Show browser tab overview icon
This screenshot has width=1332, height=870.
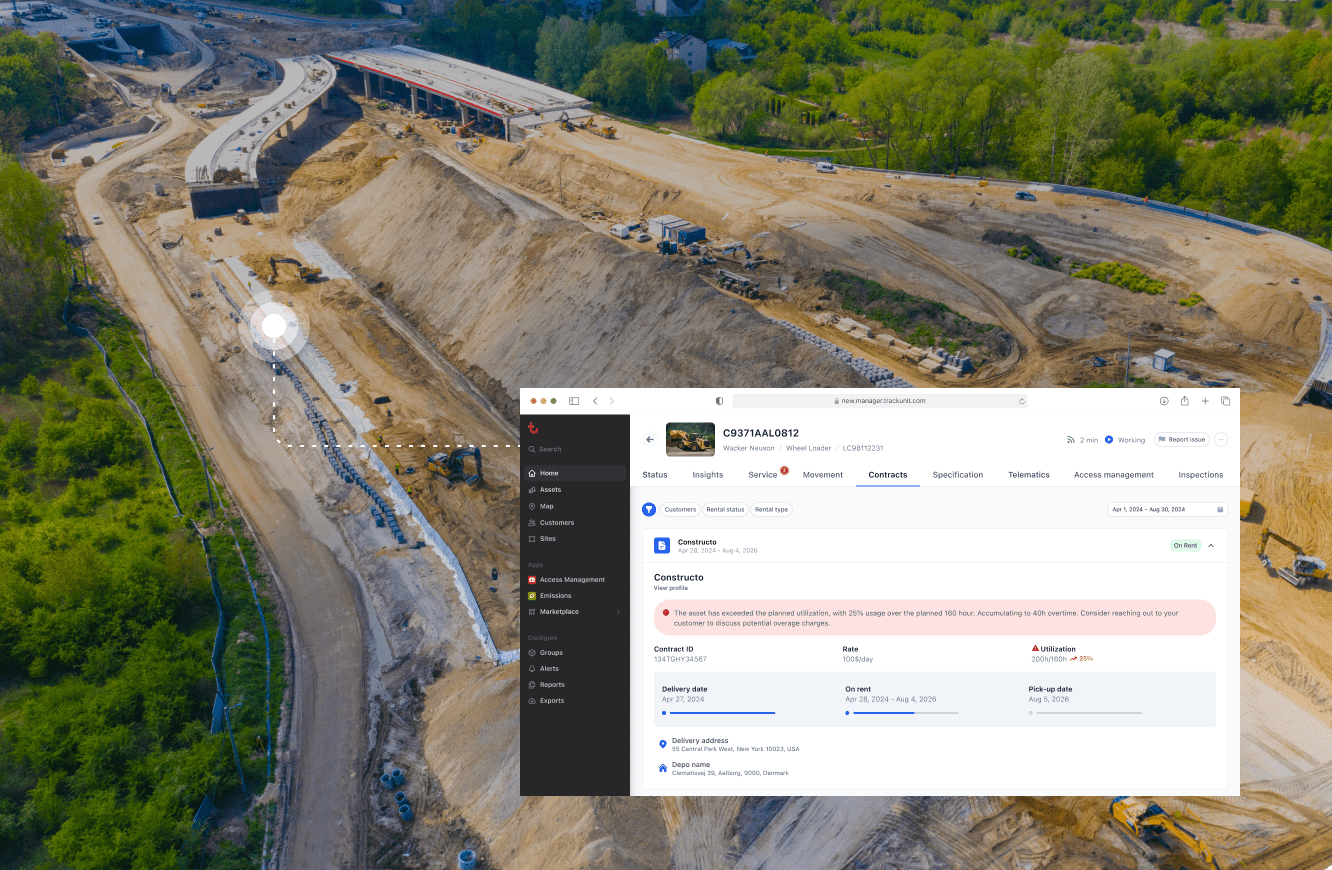coord(1226,401)
